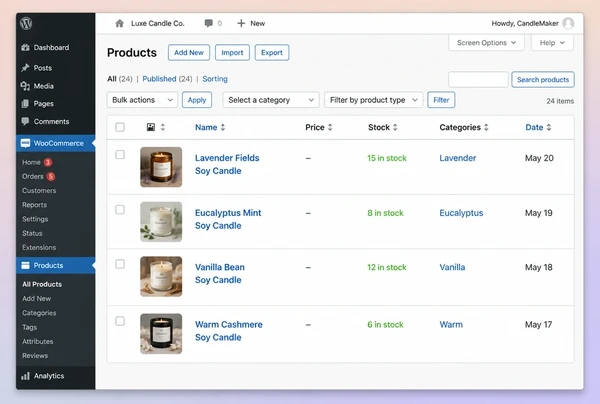This screenshot has width=600, height=404.
Task: Click the plus icon next to New
Action: pyautogui.click(x=241, y=23)
